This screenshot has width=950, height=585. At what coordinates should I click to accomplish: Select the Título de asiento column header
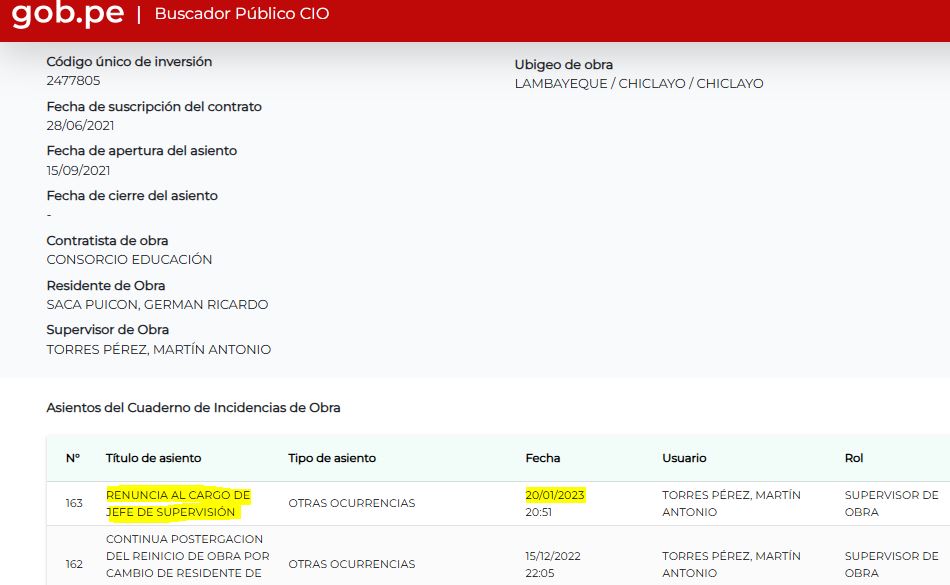click(x=153, y=458)
